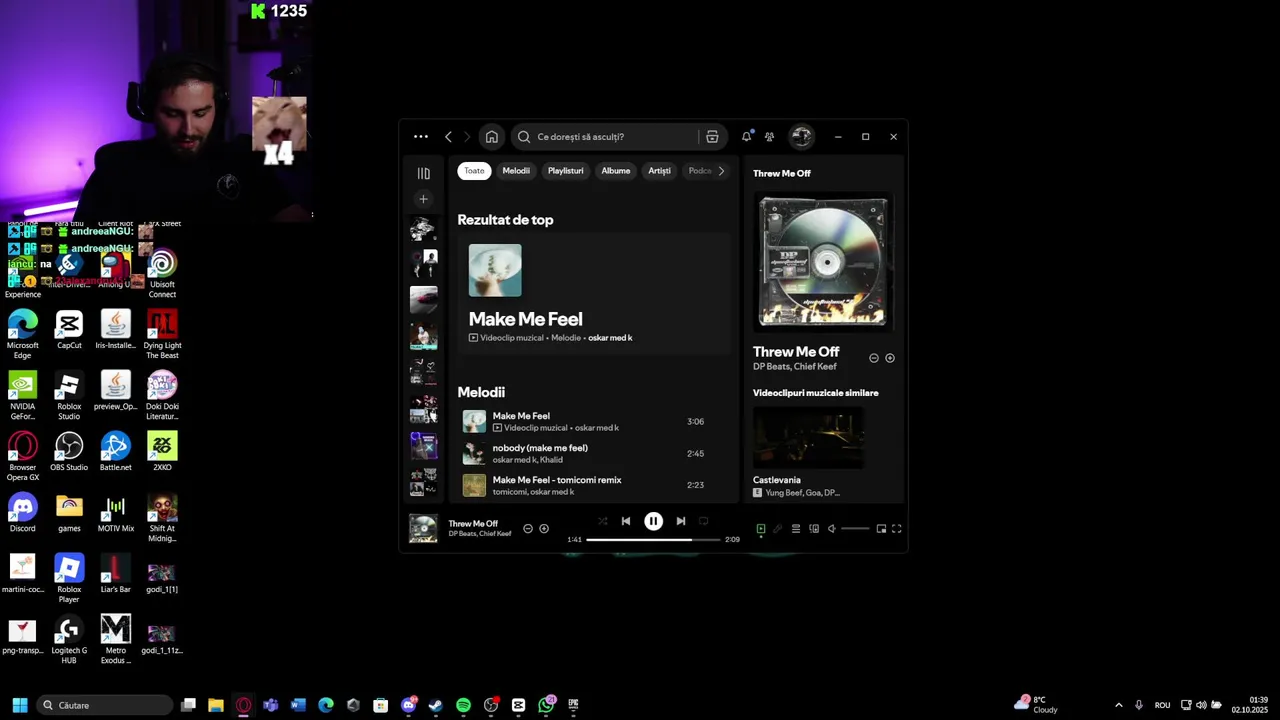Open the Friend Activity icon

click(769, 137)
